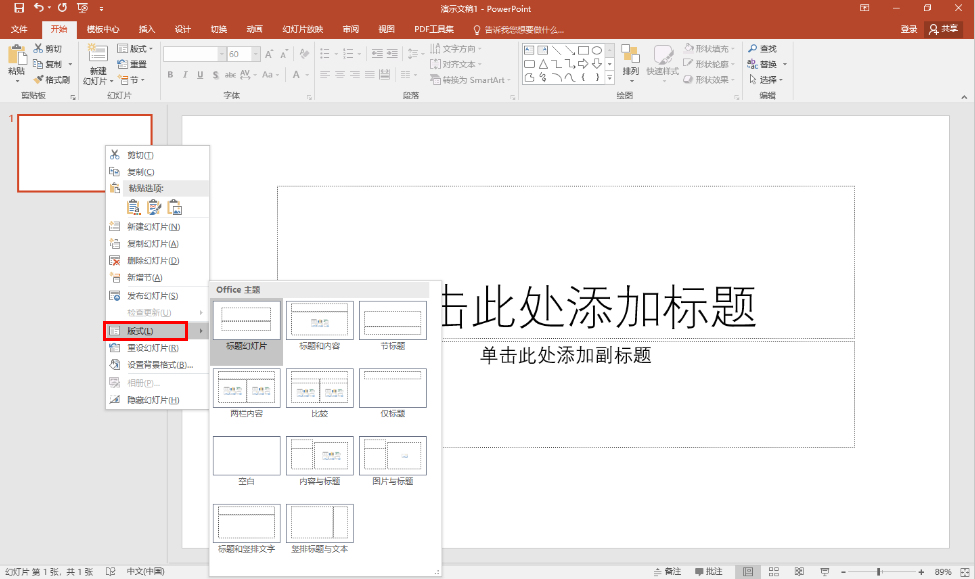Open the Insert (插入) ribbon tab
The height and width of the screenshot is (579, 975).
(x=147, y=30)
